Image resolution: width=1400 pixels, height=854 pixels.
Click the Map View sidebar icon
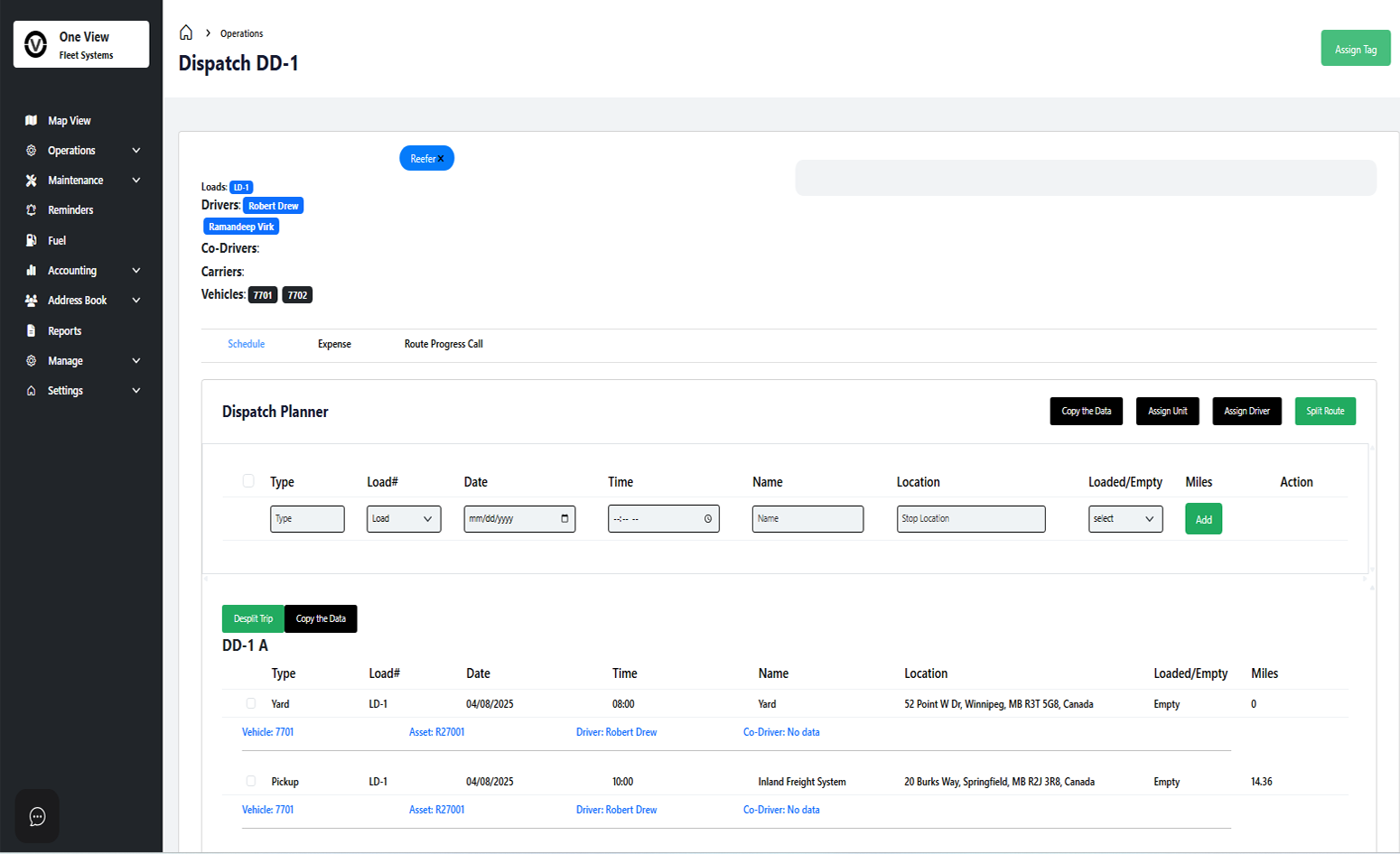pyautogui.click(x=32, y=121)
